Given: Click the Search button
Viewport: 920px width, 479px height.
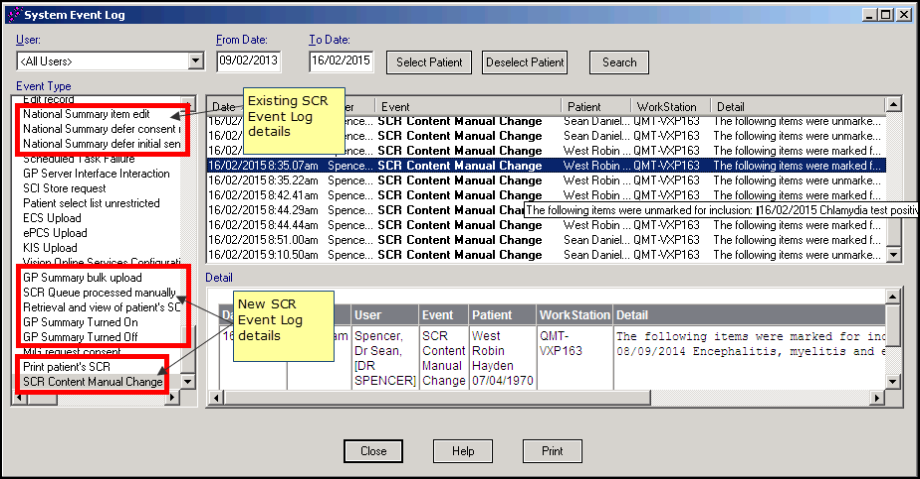Looking at the screenshot, I should (x=619, y=62).
